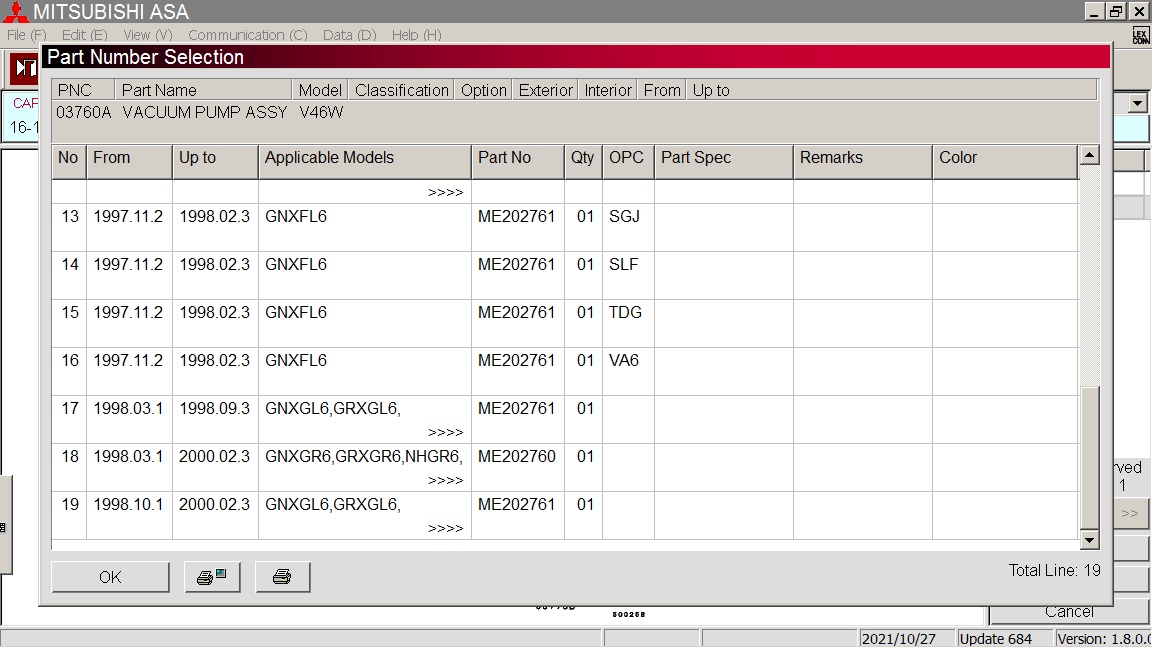Select part ME202760 in row 18
The height and width of the screenshot is (648, 1152).
tap(516, 457)
